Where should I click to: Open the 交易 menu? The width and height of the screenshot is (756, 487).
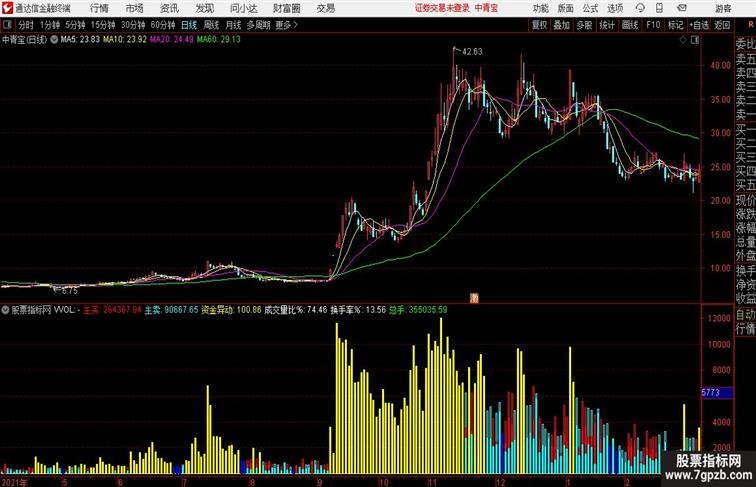pos(325,8)
